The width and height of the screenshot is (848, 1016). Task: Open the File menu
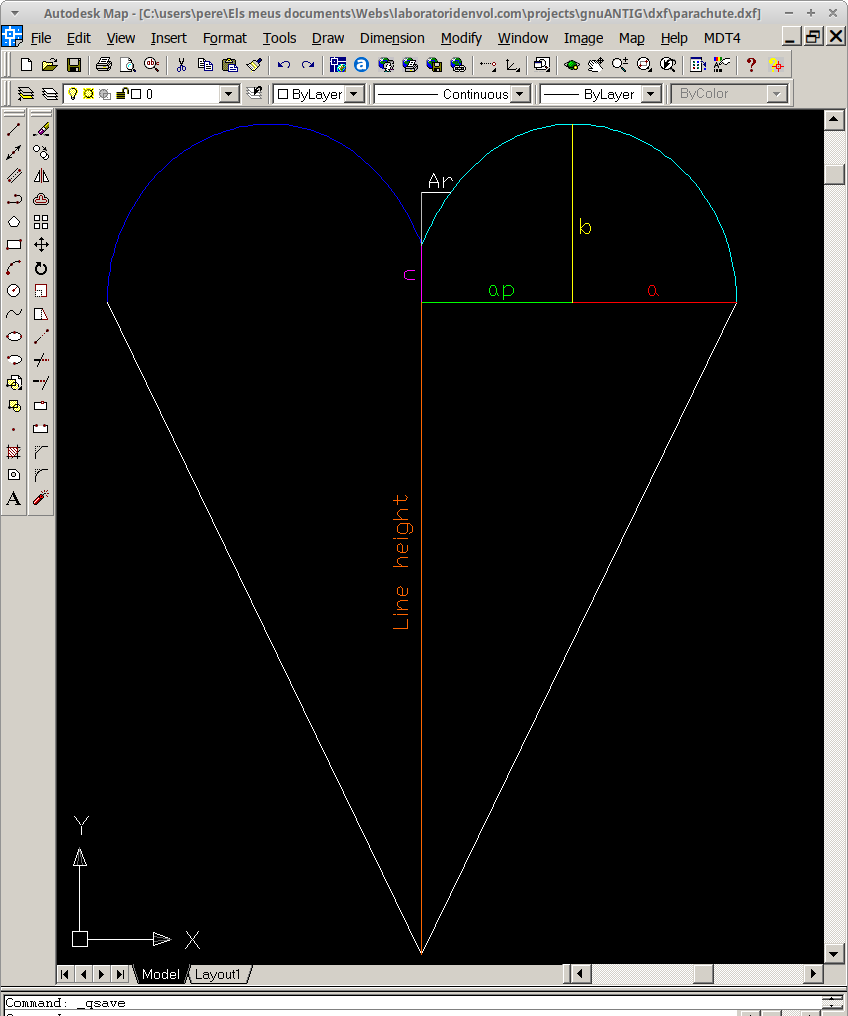[41, 38]
